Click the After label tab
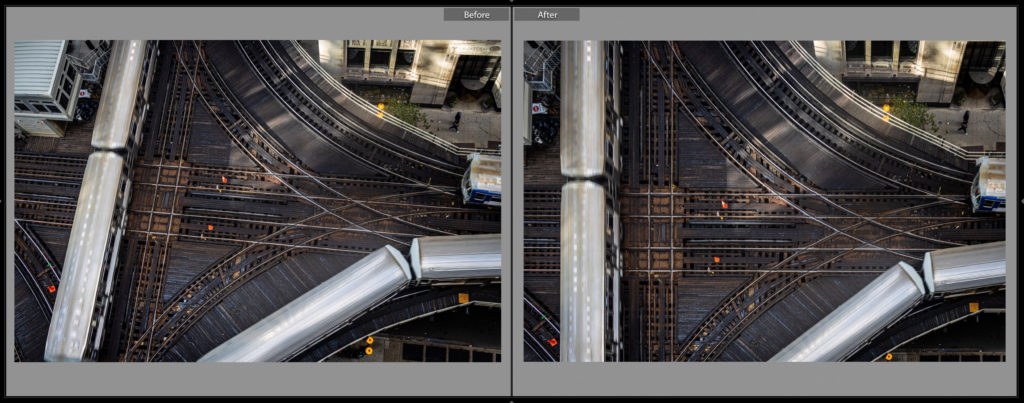Viewport: 1024px width, 403px height. pos(547,14)
